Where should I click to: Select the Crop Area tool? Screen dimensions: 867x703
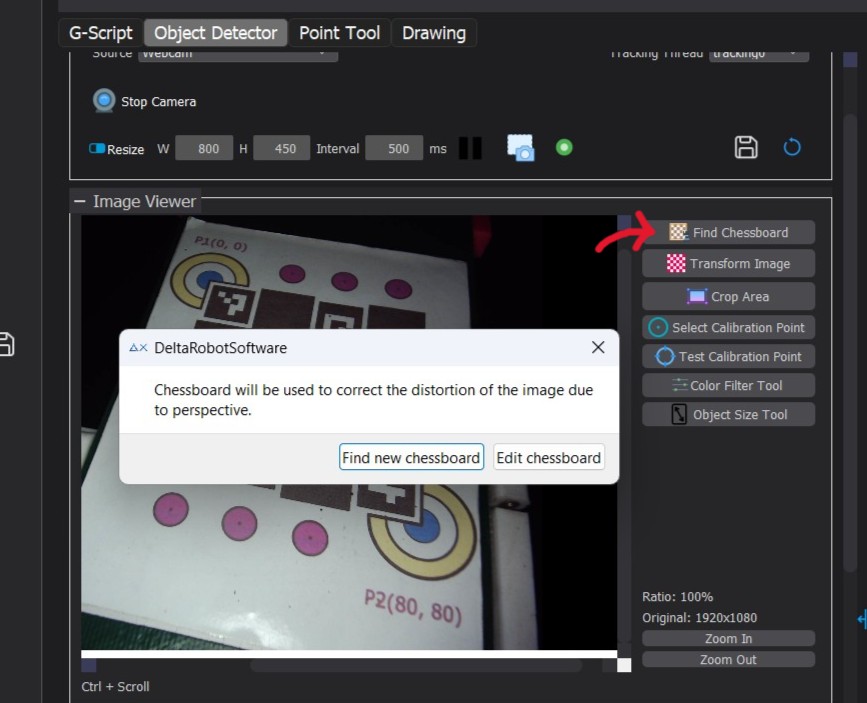point(728,297)
